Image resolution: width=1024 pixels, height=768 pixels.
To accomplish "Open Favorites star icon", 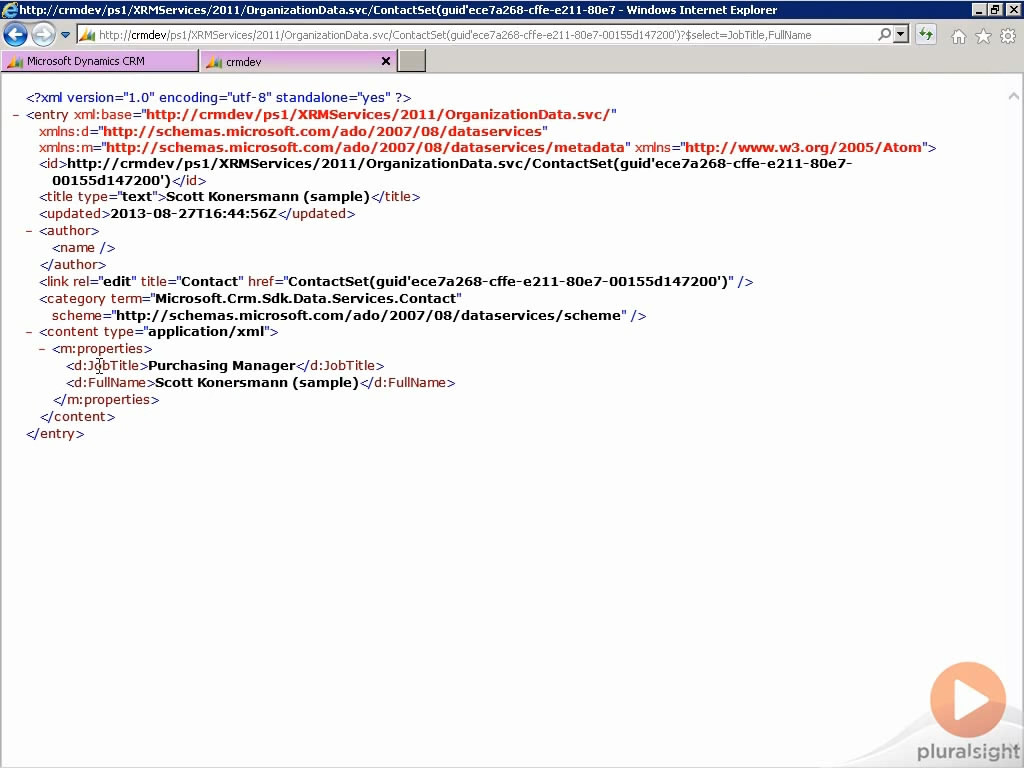I will (x=983, y=37).
